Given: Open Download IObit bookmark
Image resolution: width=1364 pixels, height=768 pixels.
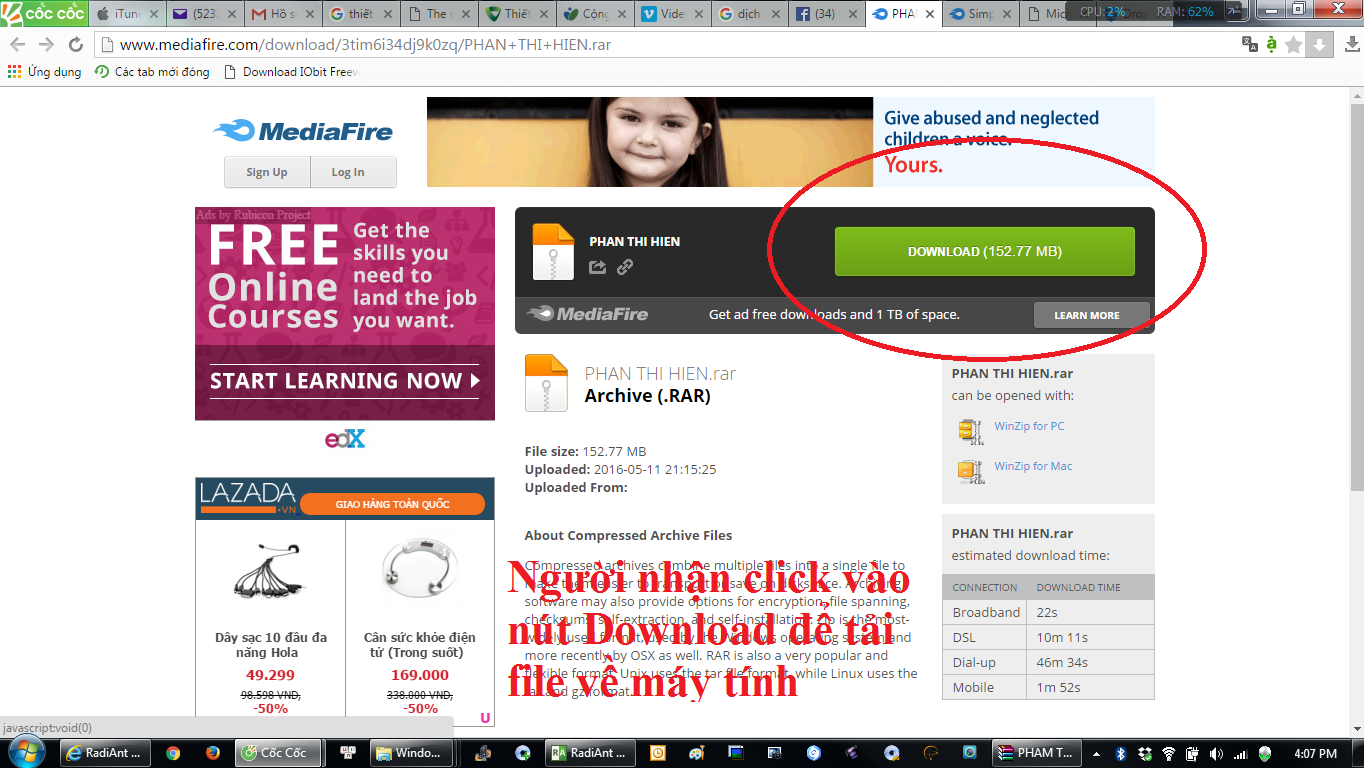Looking at the screenshot, I should [291, 72].
